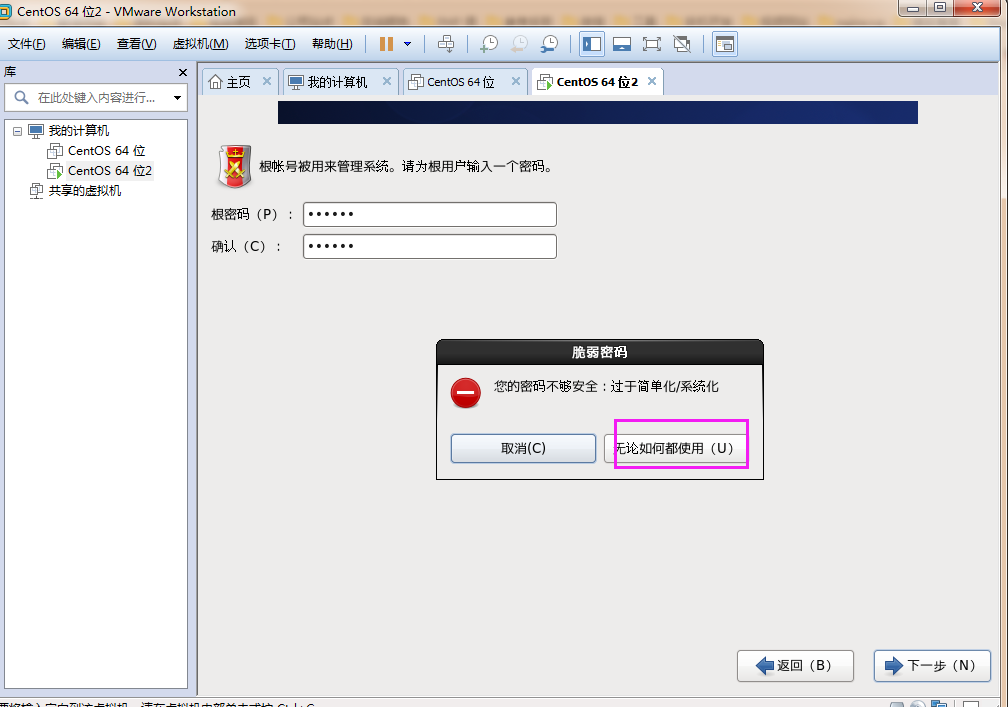Viewport: 1008px width, 707px height.
Task: Close the CentOS 64 位2 tab
Action: point(652,81)
